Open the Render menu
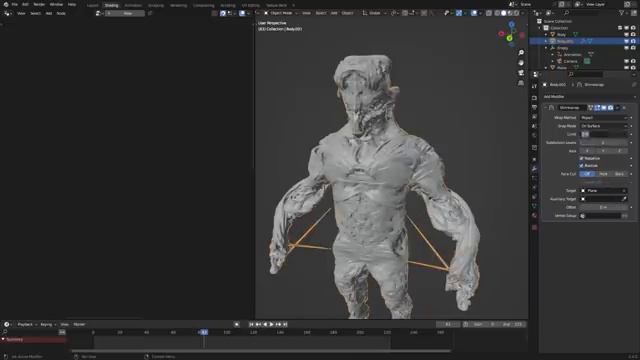Screen dimensions: 640x360 [39, 4]
